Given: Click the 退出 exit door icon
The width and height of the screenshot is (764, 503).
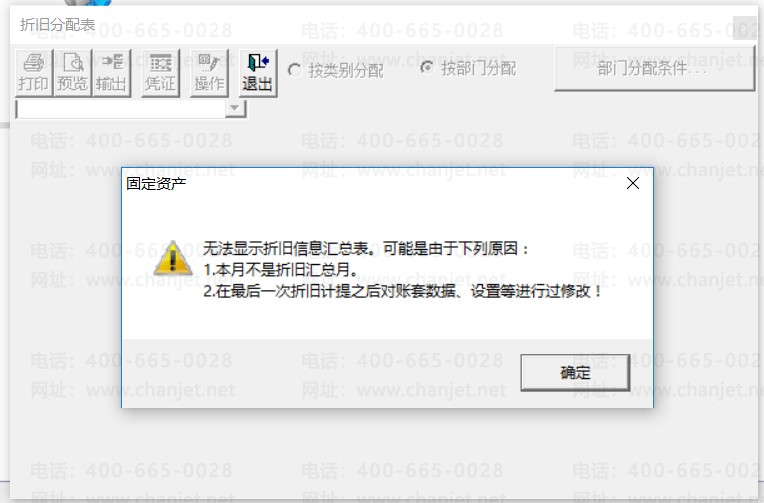Looking at the screenshot, I should (258, 73).
